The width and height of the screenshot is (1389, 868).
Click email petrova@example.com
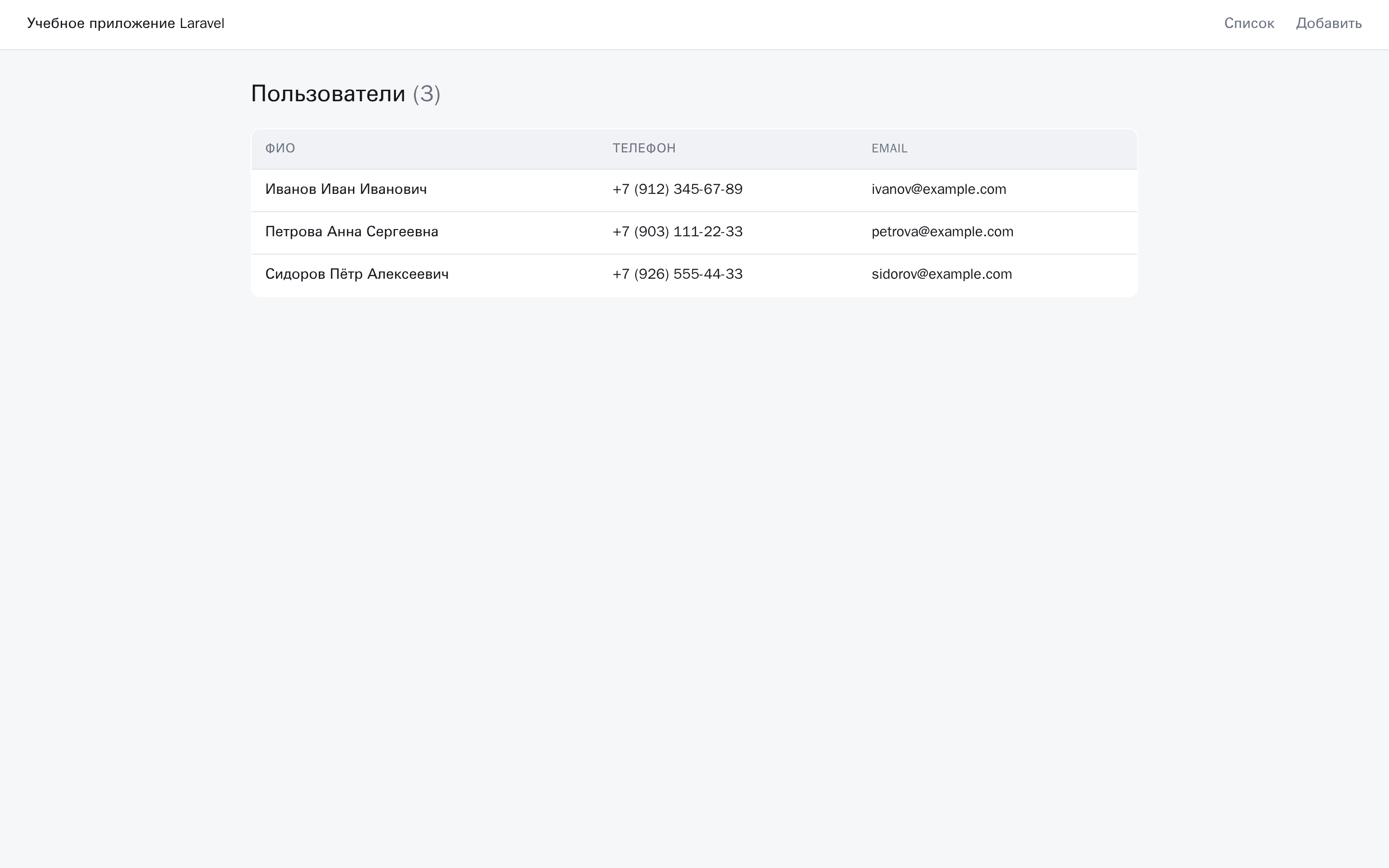942,232
